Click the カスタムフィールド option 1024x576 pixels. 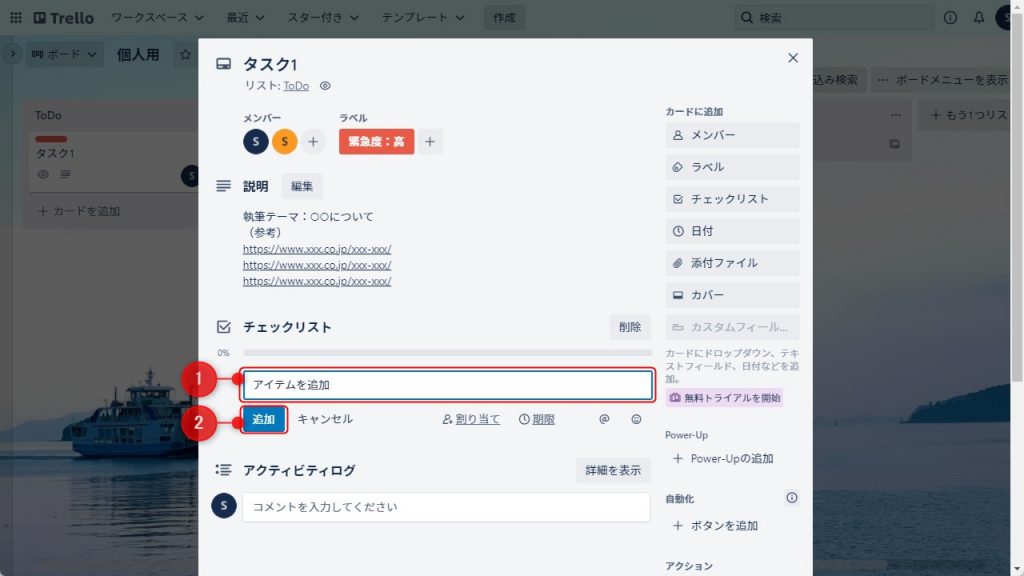coord(732,327)
